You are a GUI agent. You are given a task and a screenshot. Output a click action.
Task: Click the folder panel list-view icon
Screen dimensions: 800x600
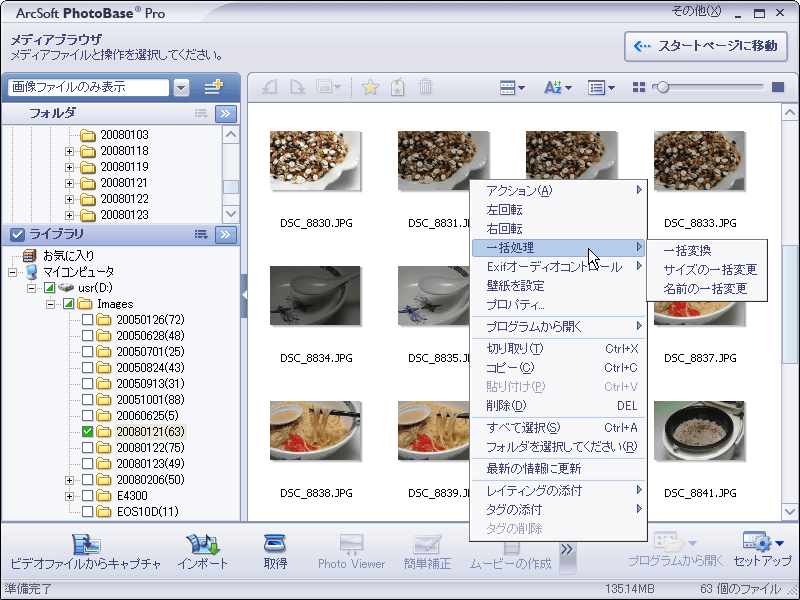pos(201,113)
